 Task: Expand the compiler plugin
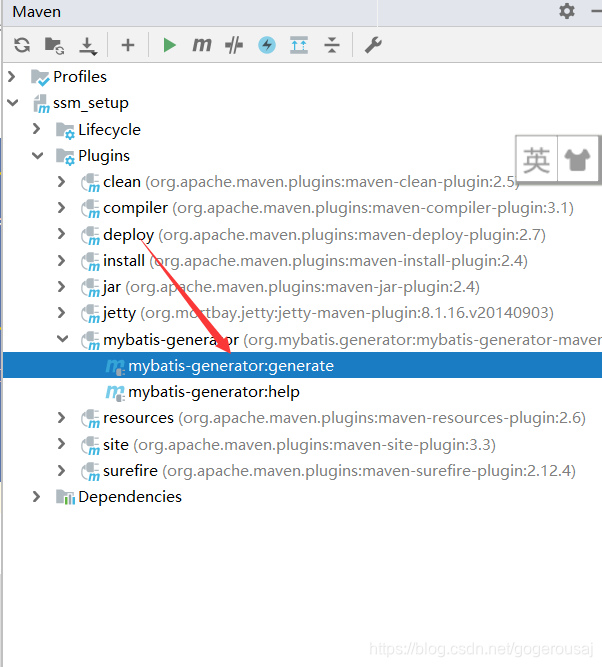(62, 208)
